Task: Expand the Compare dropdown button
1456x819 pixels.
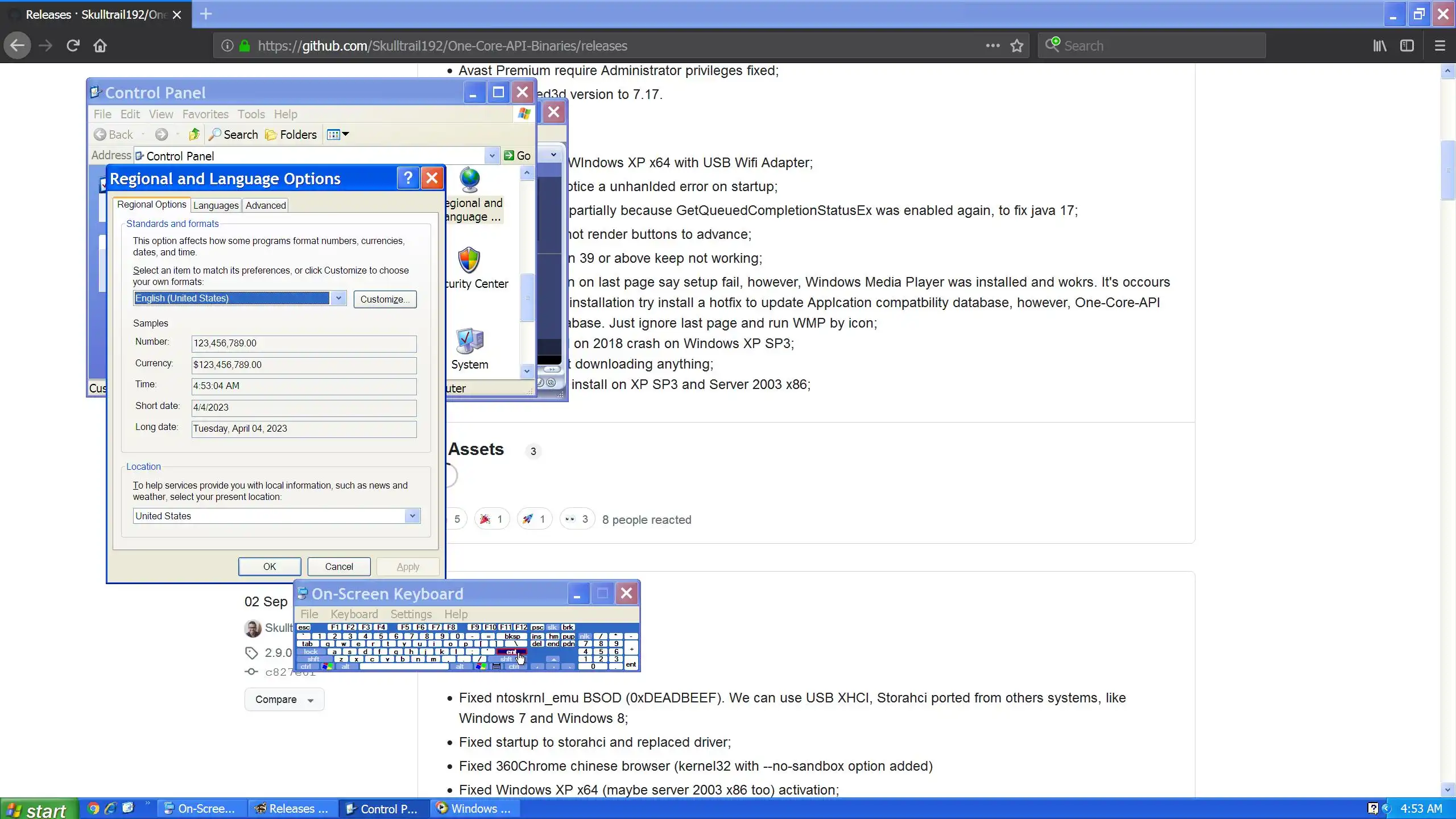Action: click(x=284, y=700)
